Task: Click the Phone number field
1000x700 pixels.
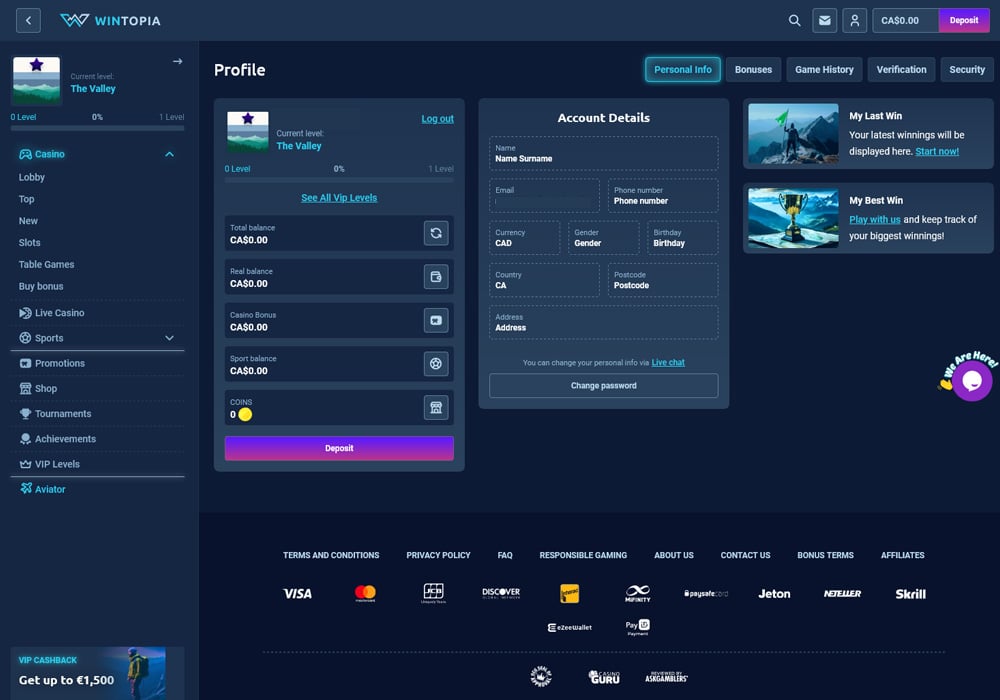Action: [663, 196]
